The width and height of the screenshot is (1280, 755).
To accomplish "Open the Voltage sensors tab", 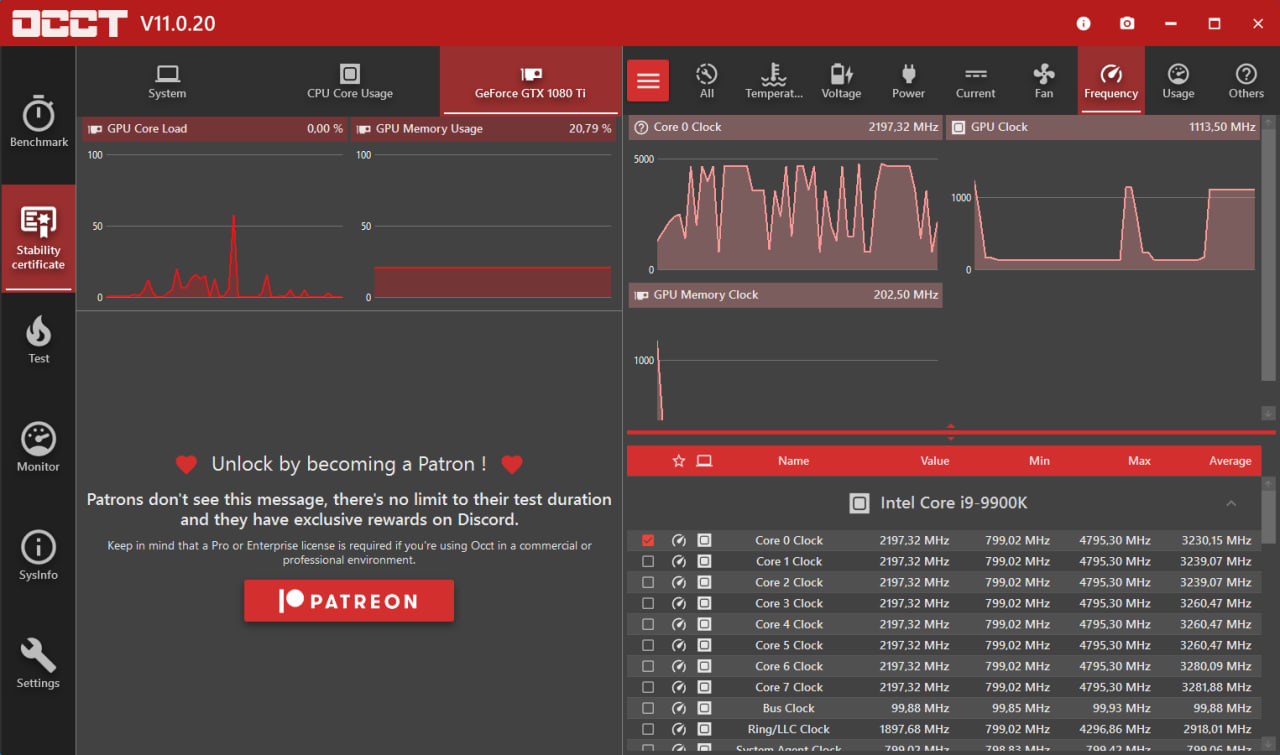I will click(x=841, y=81).
